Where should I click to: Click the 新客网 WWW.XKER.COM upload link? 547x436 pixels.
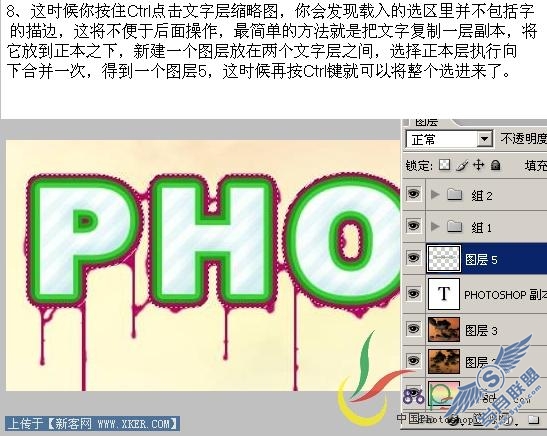pyautogui.click(x=93, y=424)
